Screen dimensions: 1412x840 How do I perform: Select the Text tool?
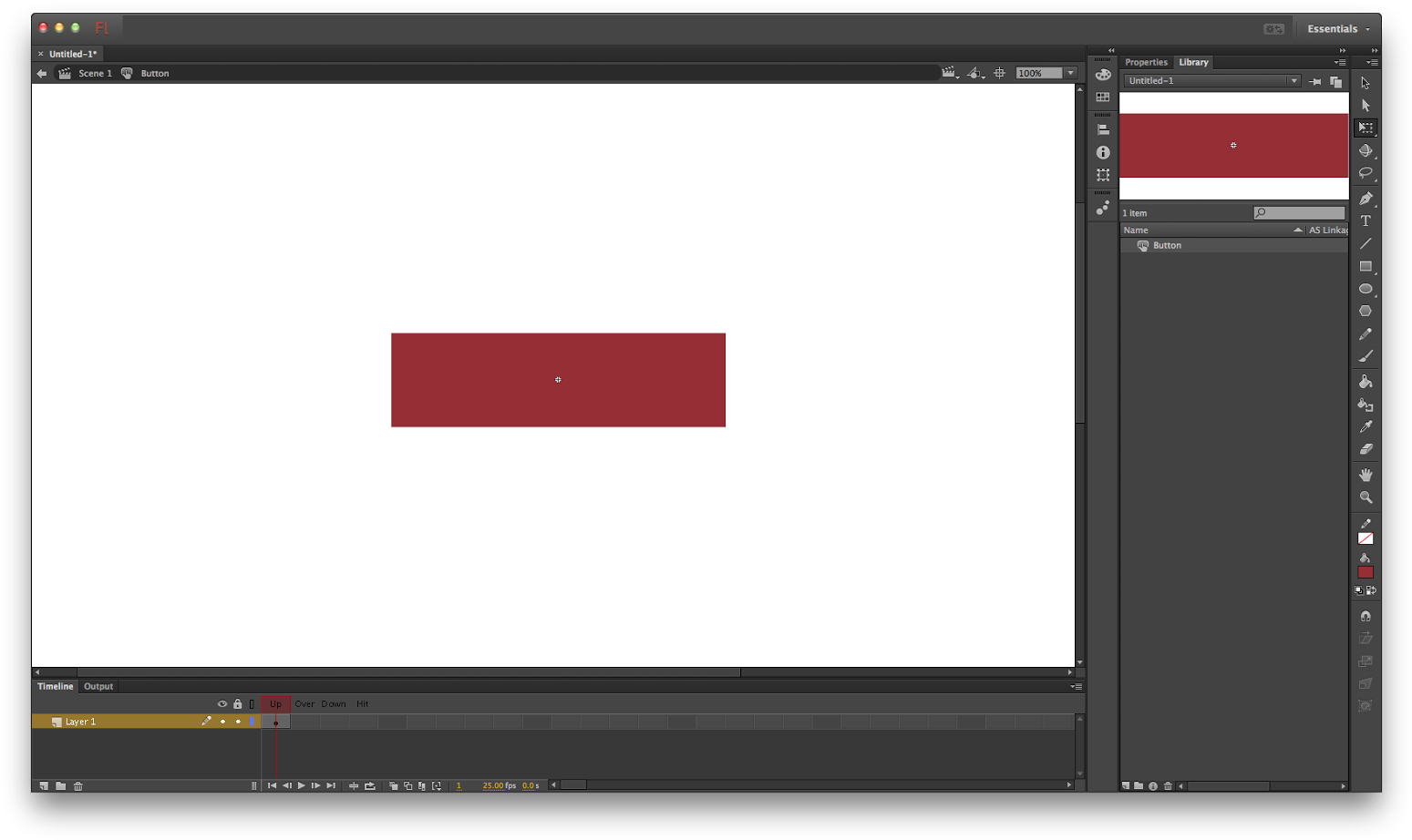(1366, 220)
